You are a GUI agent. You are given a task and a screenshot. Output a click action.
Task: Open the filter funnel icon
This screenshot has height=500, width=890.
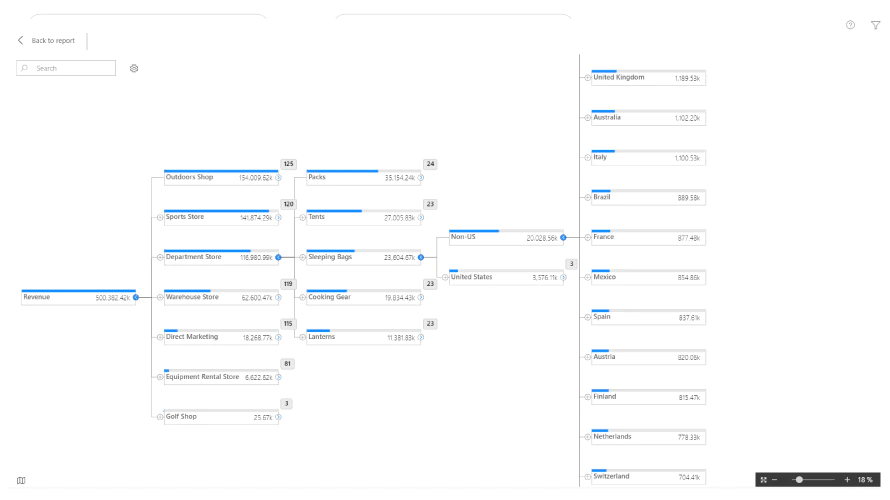click(875, 25)
